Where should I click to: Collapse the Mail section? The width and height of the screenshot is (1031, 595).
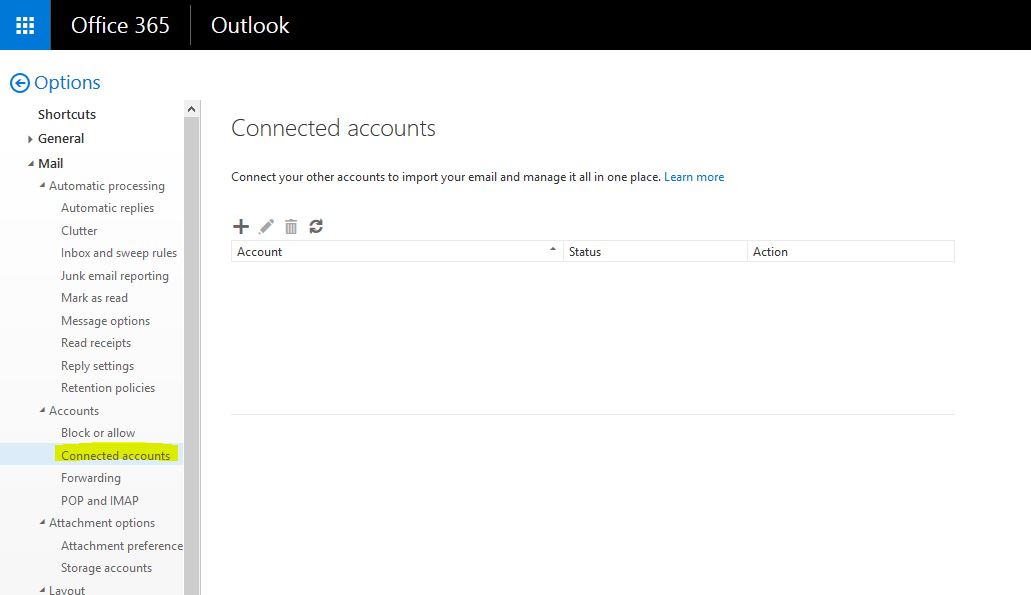point(30,164)
